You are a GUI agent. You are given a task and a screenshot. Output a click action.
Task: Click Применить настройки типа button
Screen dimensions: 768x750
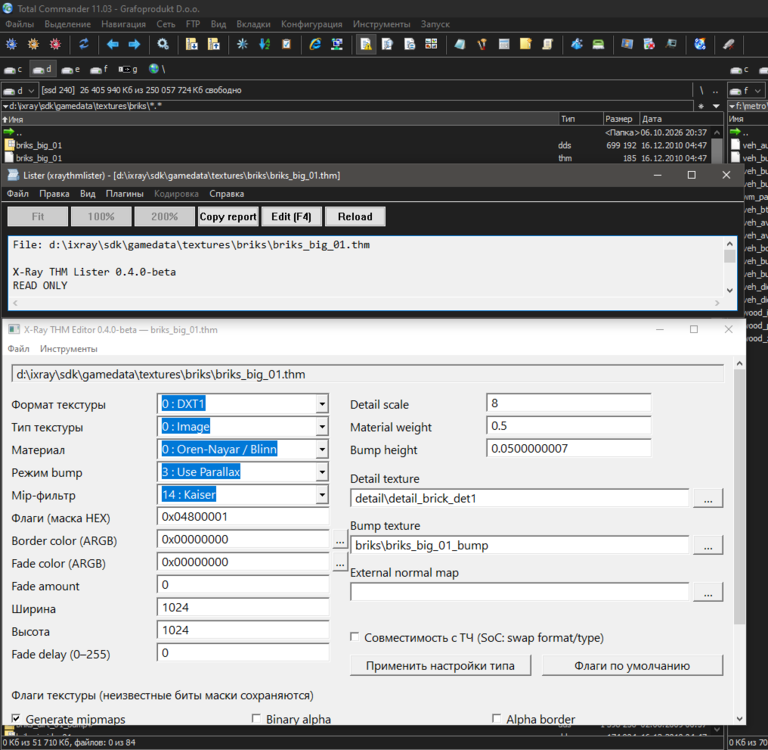tap(440, 666)
